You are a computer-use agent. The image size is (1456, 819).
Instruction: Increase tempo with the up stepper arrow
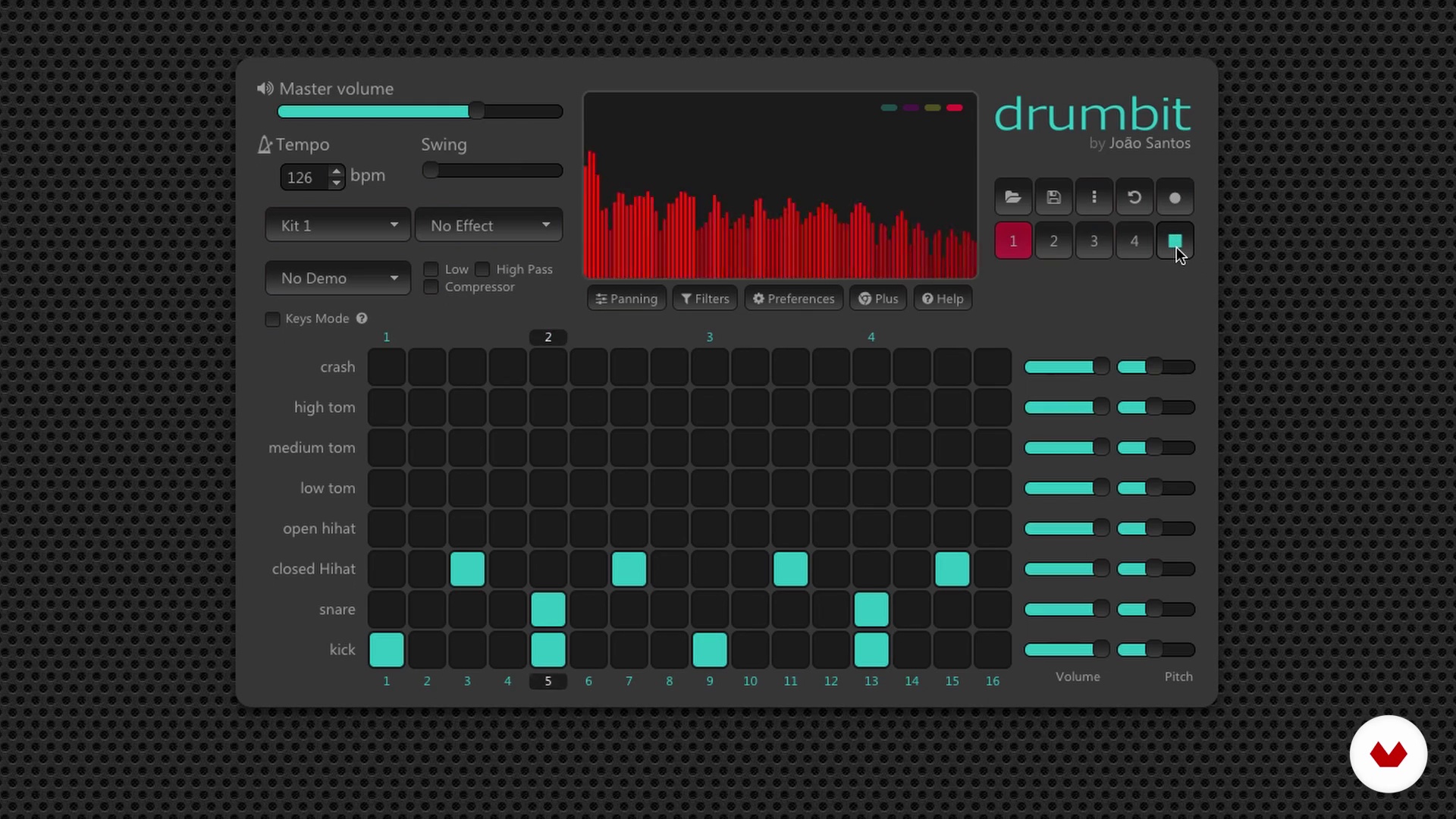(336, 172)
